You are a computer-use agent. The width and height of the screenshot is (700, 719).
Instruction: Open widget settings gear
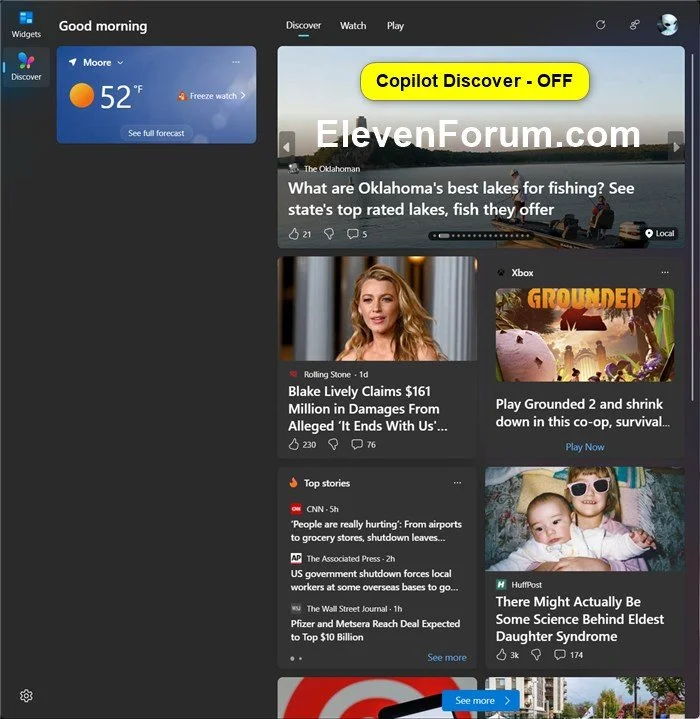[x=26, y=696]
